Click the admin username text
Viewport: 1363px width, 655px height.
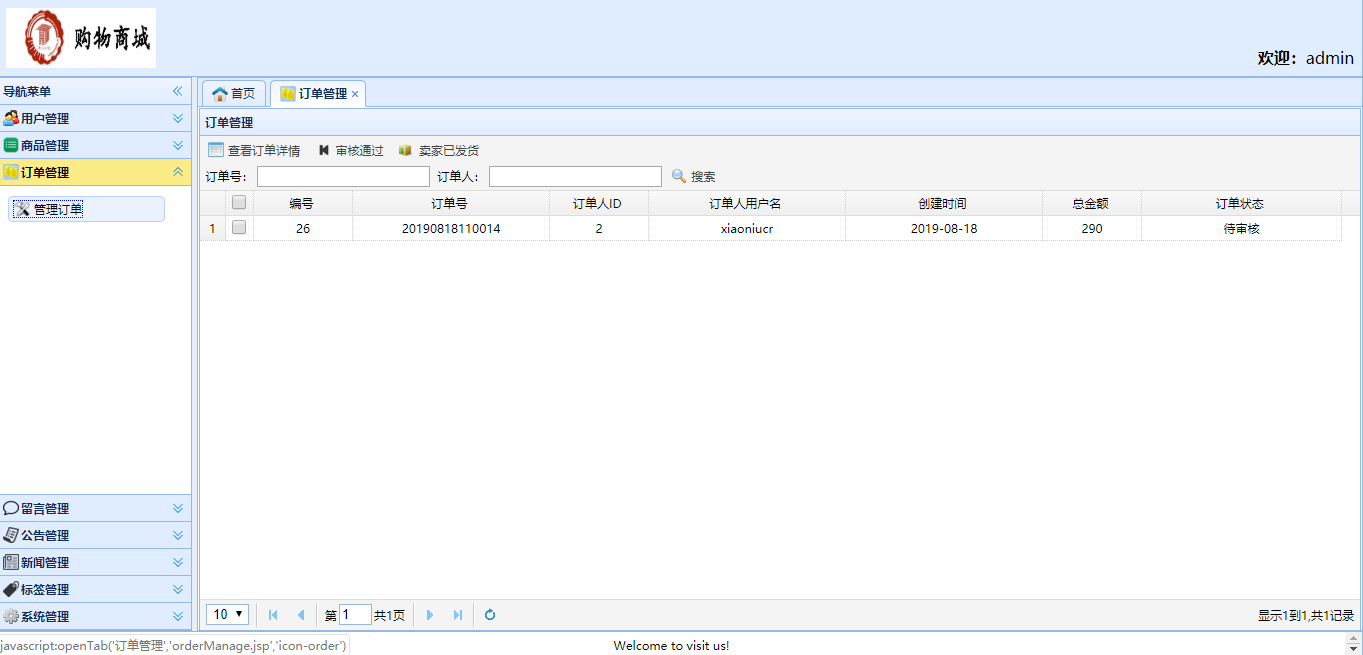tap(1329, 58)
